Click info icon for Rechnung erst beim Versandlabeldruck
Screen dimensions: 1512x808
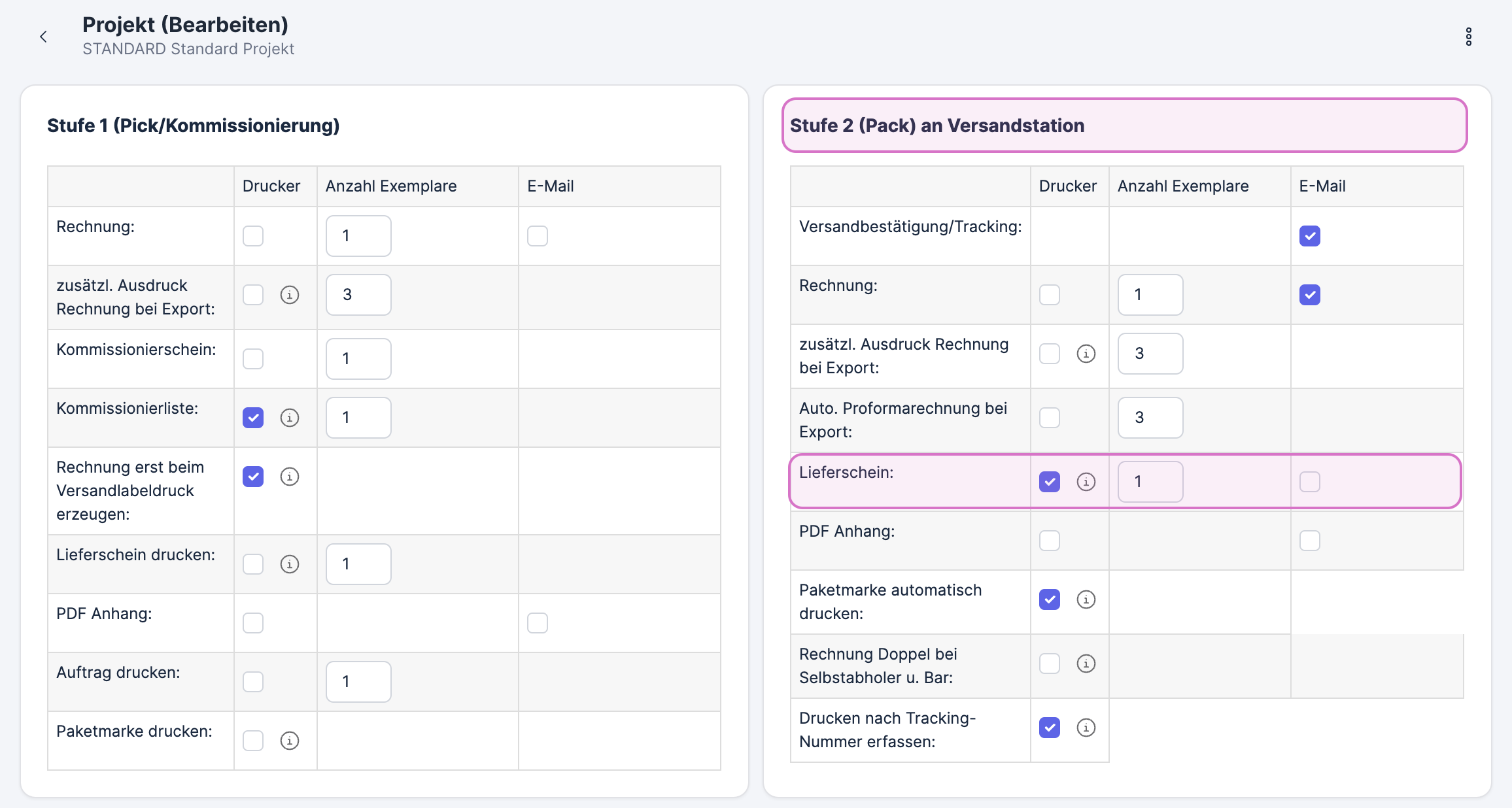290,477
